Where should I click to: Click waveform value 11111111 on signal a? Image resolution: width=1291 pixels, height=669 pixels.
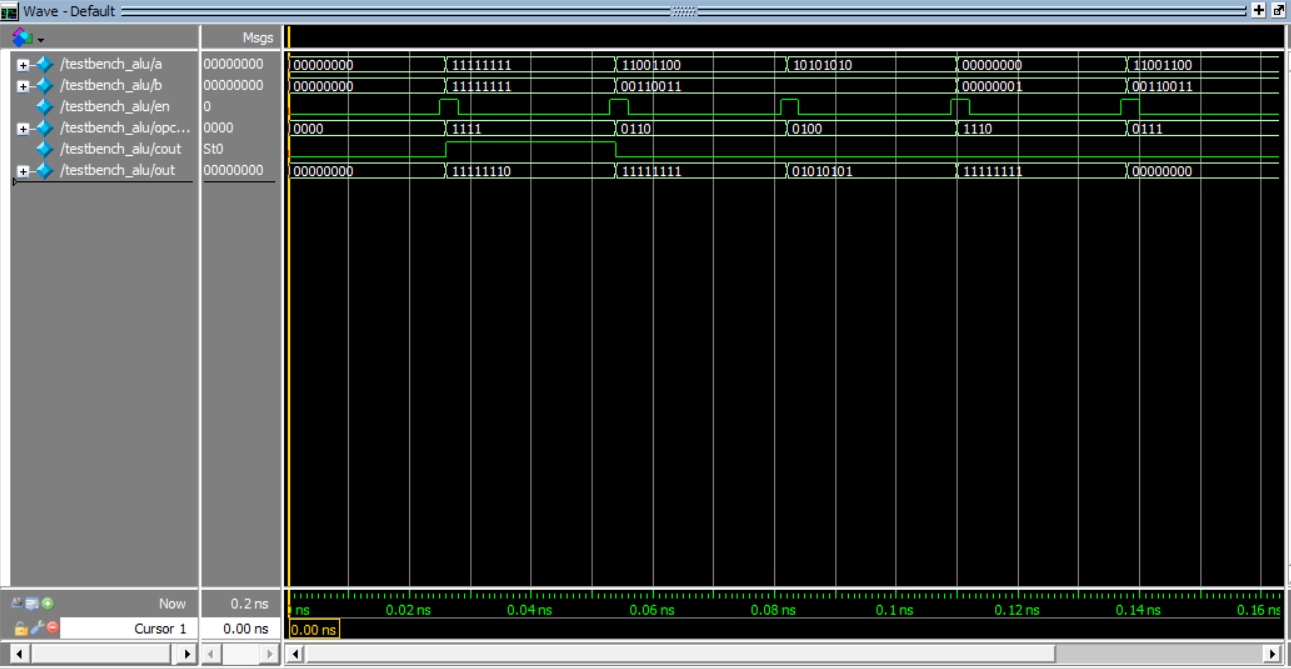pyautogui.click(x=482, y=65)
